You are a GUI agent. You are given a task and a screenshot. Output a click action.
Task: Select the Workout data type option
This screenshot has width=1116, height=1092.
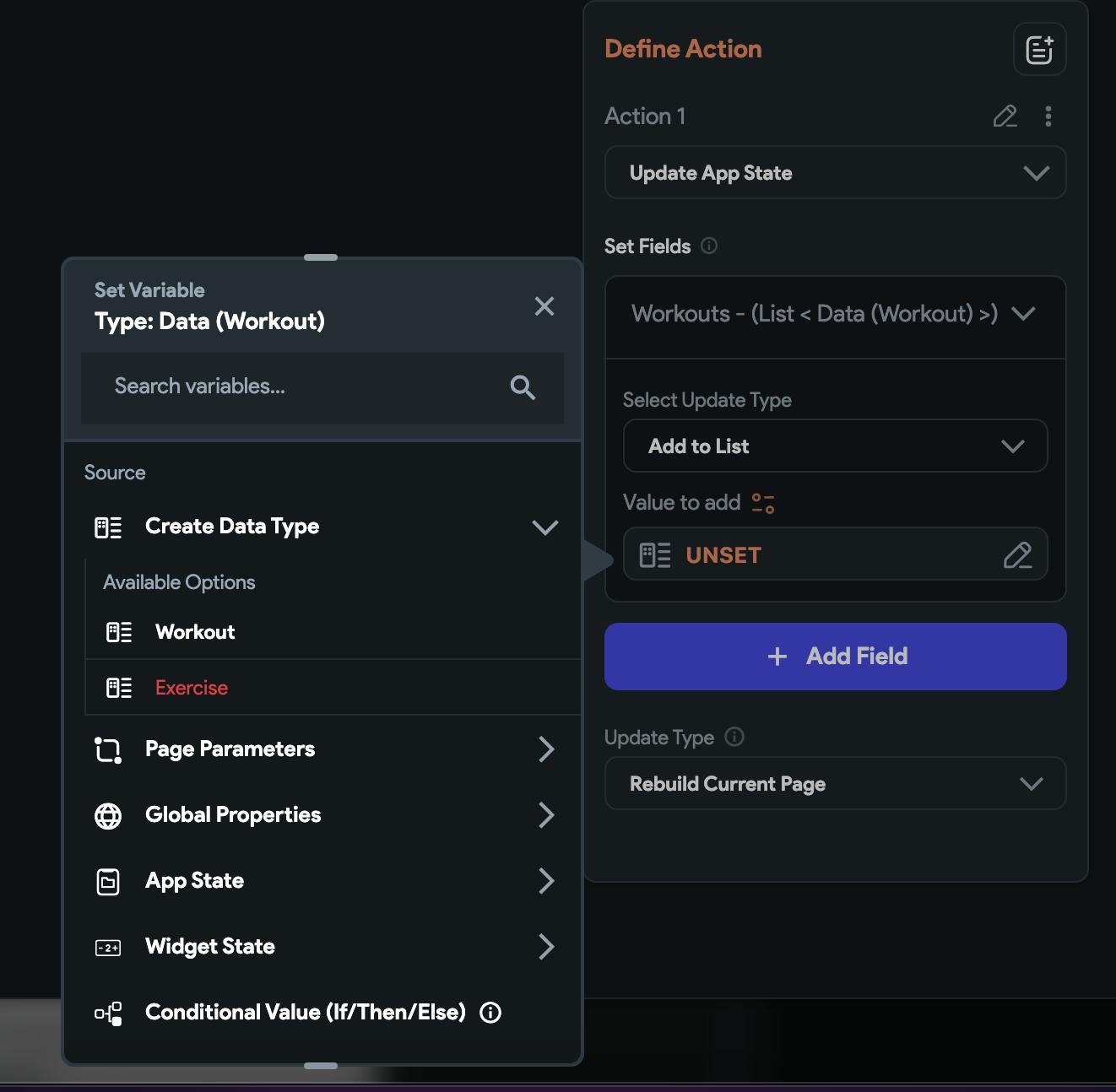pyautogui.click(x=195, y=632)
